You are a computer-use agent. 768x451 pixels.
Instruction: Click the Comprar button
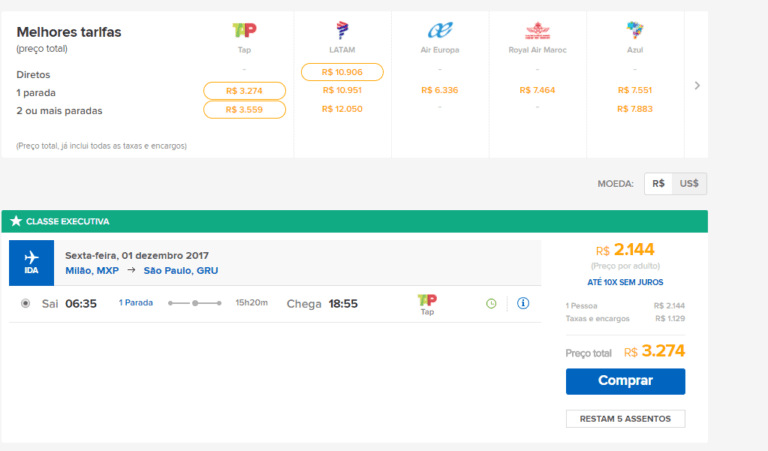pyautogui.click(x=625, y=381)
